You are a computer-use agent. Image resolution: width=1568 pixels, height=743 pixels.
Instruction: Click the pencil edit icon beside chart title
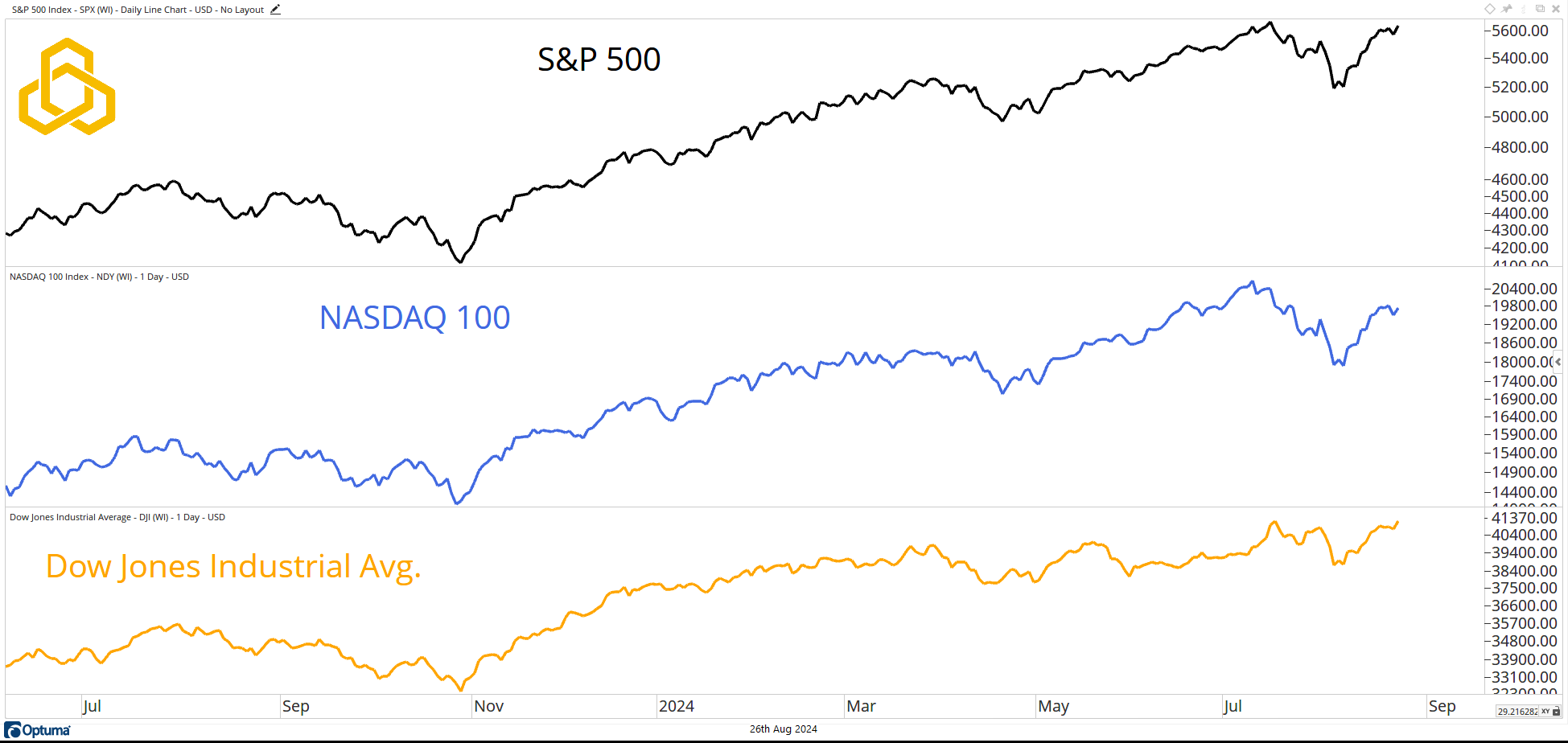[x=275, y=10]
